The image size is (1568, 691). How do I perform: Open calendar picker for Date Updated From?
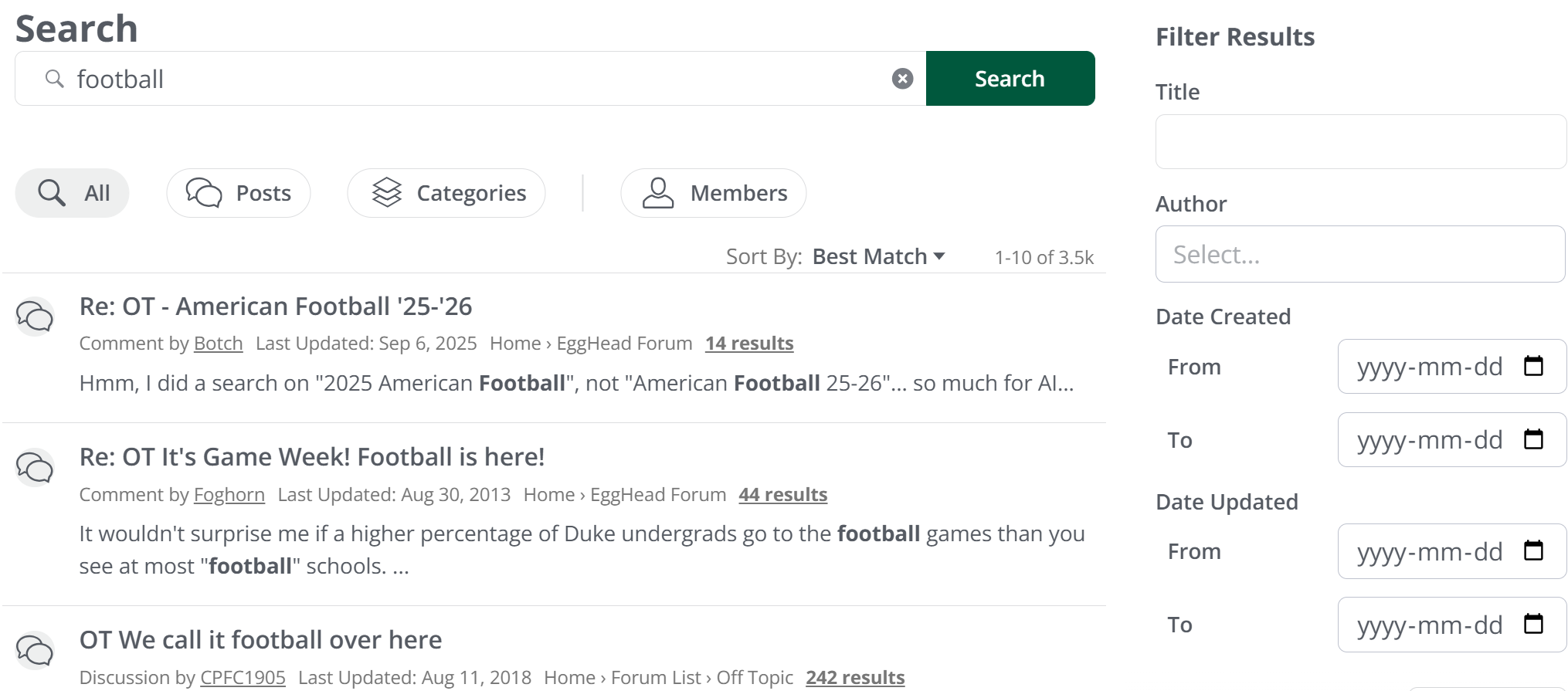pos(1532,550)
